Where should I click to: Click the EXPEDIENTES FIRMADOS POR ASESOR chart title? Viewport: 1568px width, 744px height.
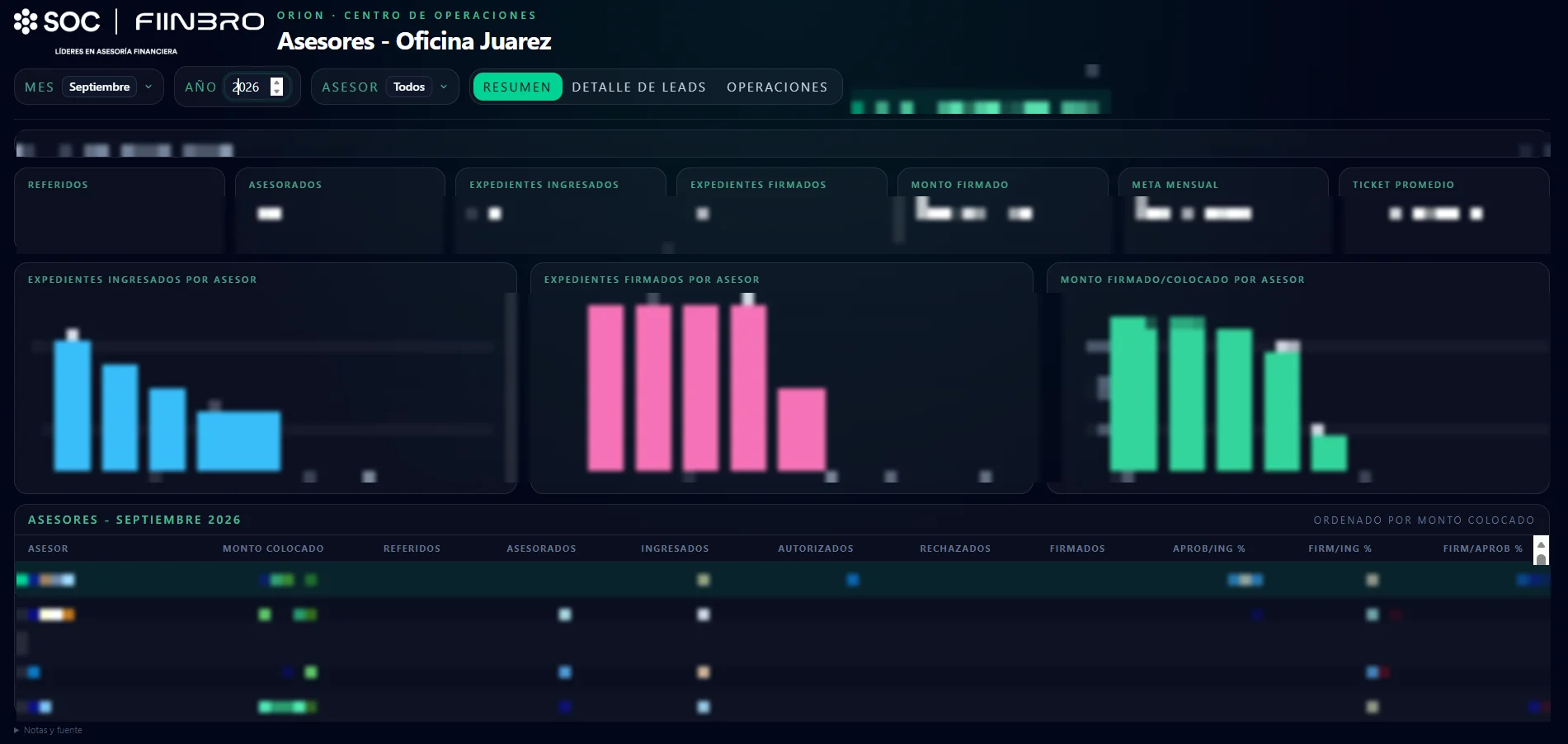(652, 280)
